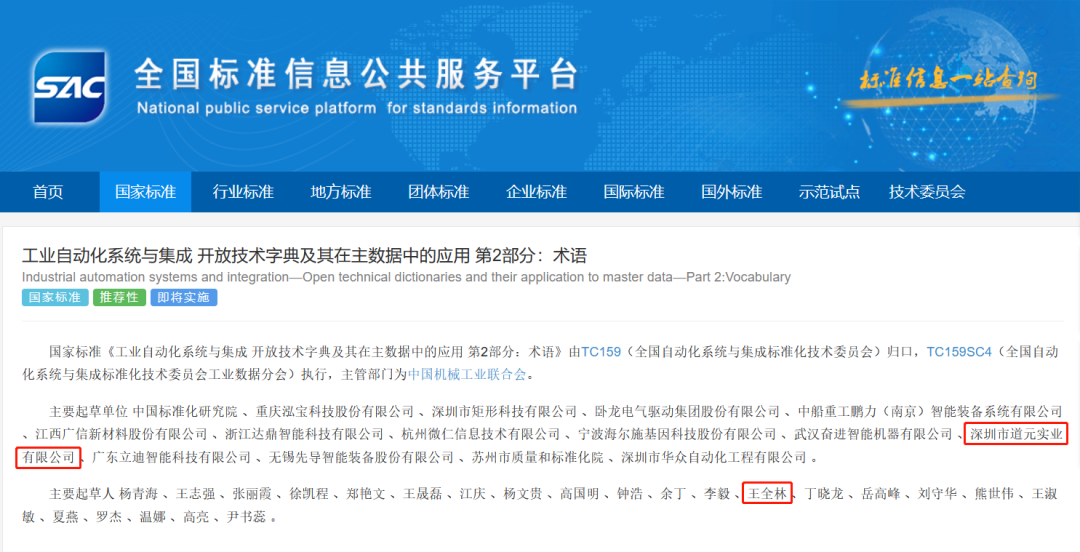1080x552 pixels.
Task: Click the drafter name 王志强
Action: coord(196,494)
